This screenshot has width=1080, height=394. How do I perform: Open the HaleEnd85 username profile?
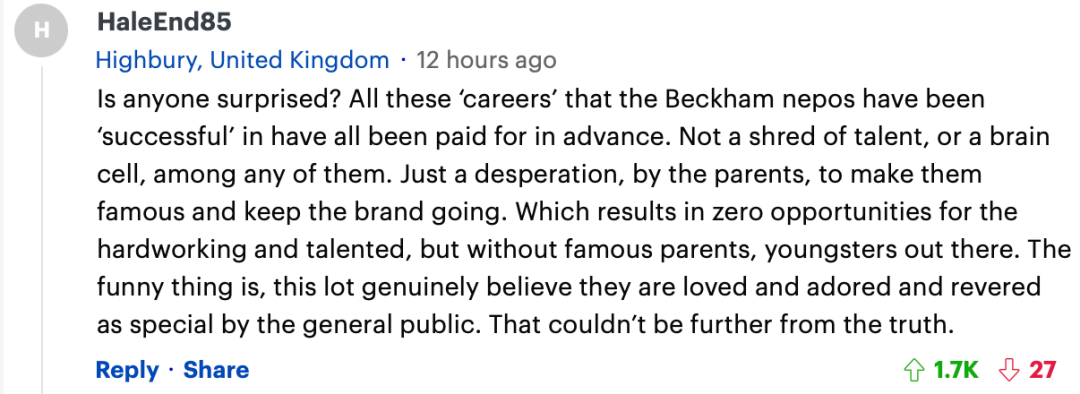164,22
